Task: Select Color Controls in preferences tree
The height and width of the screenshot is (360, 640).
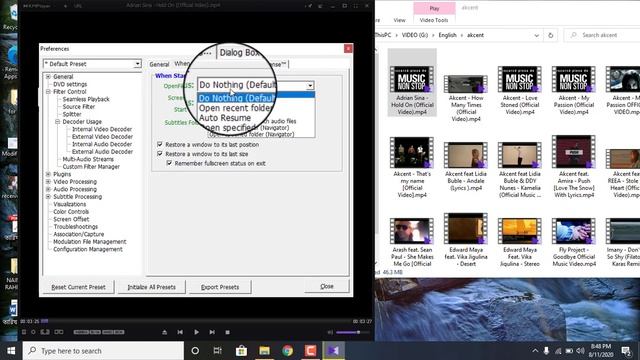Action: point(71,212)
